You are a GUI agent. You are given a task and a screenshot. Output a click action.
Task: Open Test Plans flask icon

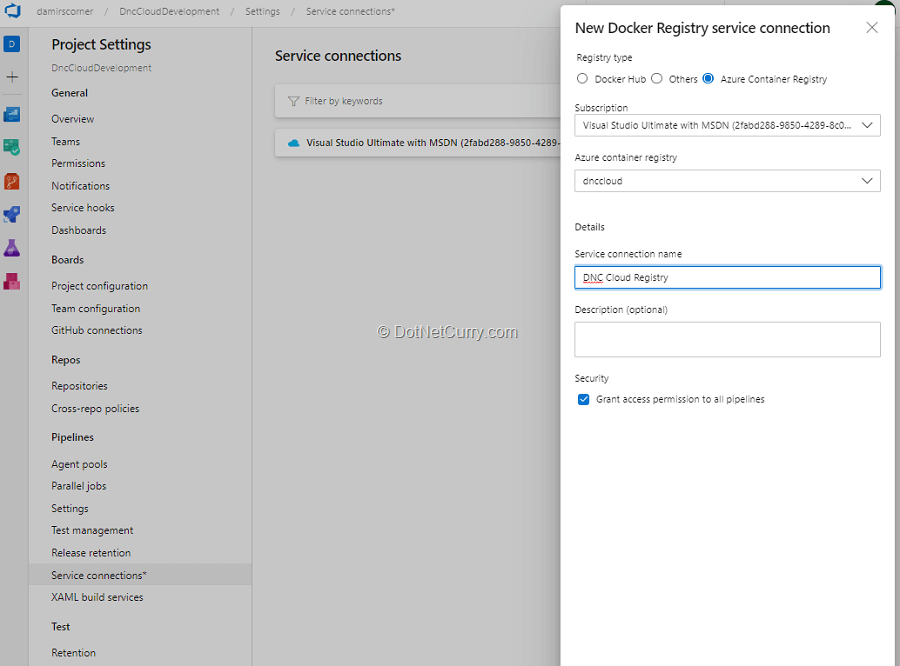12,248
